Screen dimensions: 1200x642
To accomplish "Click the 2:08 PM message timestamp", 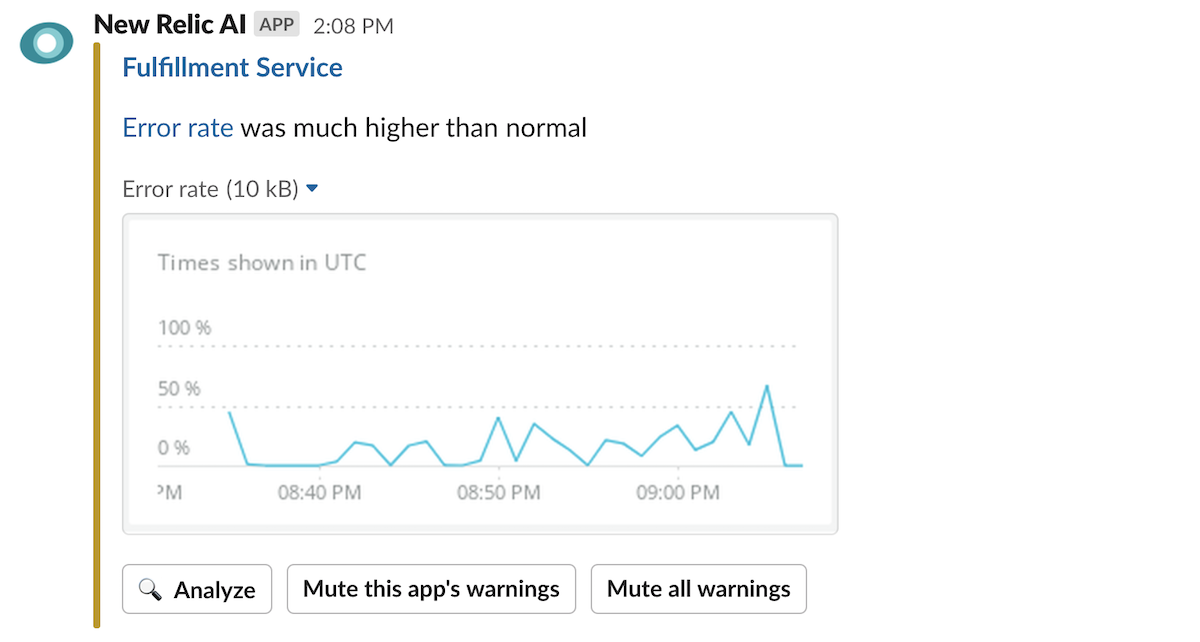I will click(x=353, y=26).
